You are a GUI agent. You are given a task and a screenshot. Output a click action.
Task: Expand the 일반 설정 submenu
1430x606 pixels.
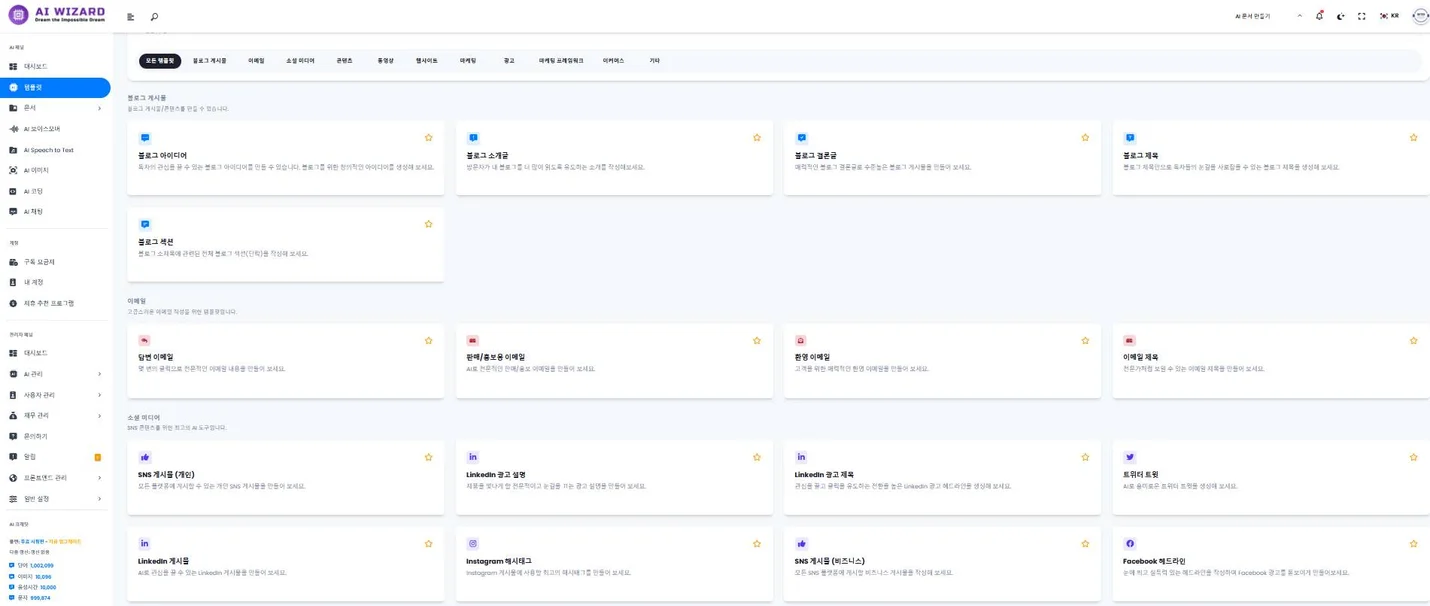55,499
